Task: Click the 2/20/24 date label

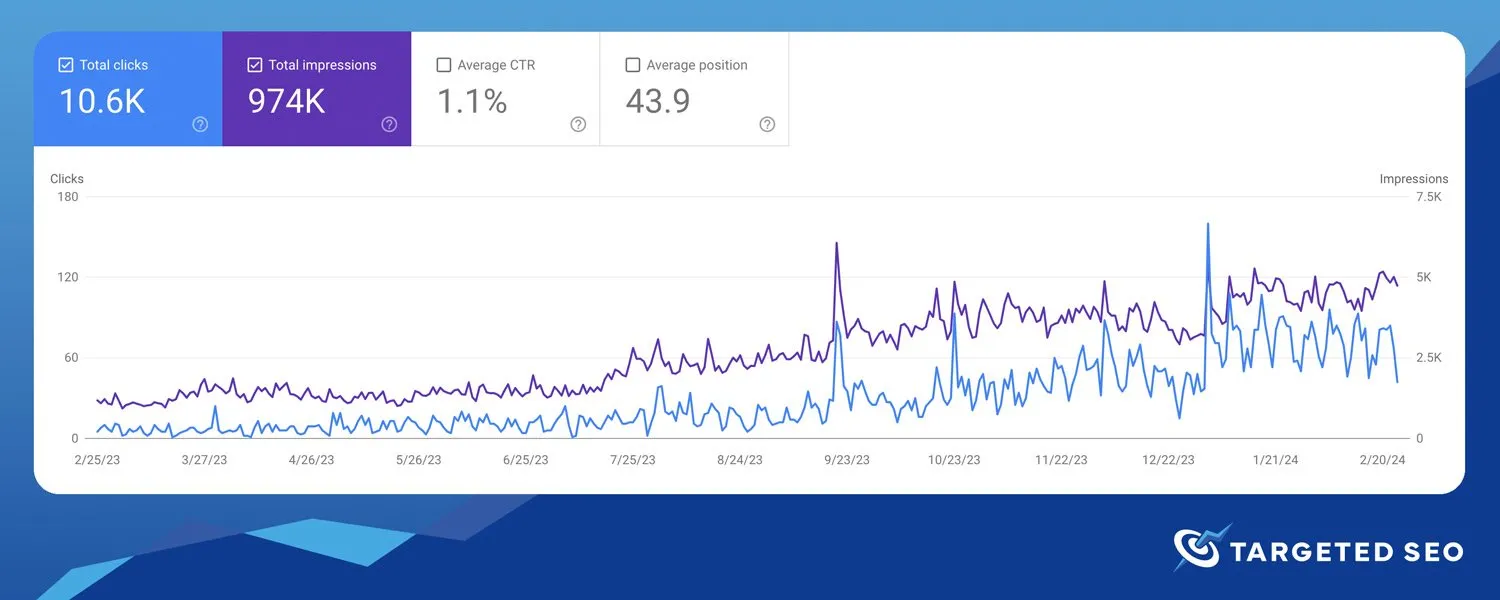Action: click(x=1383, y=460)
